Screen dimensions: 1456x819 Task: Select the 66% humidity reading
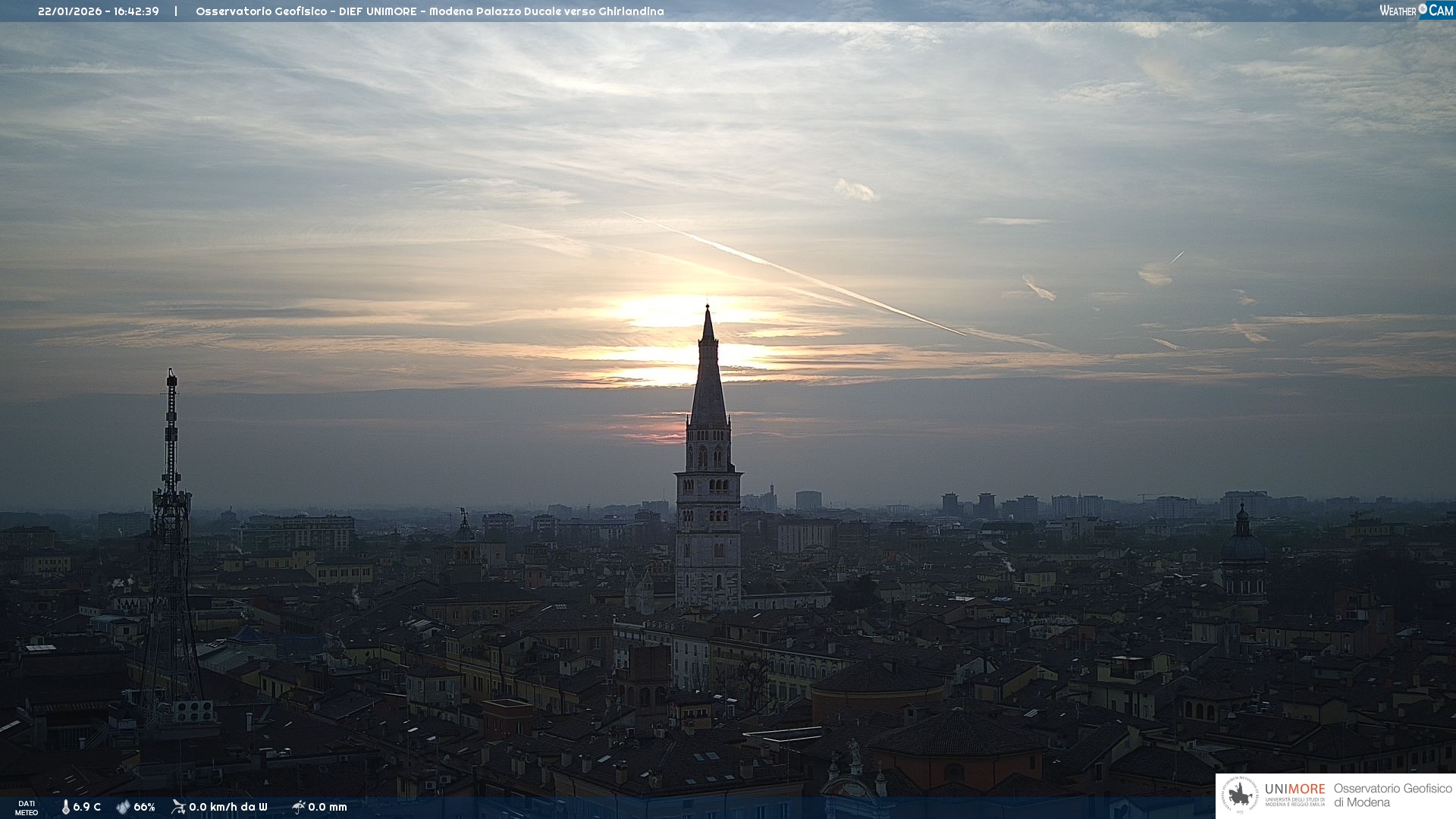pyautogui.click(x=144, y=807)
